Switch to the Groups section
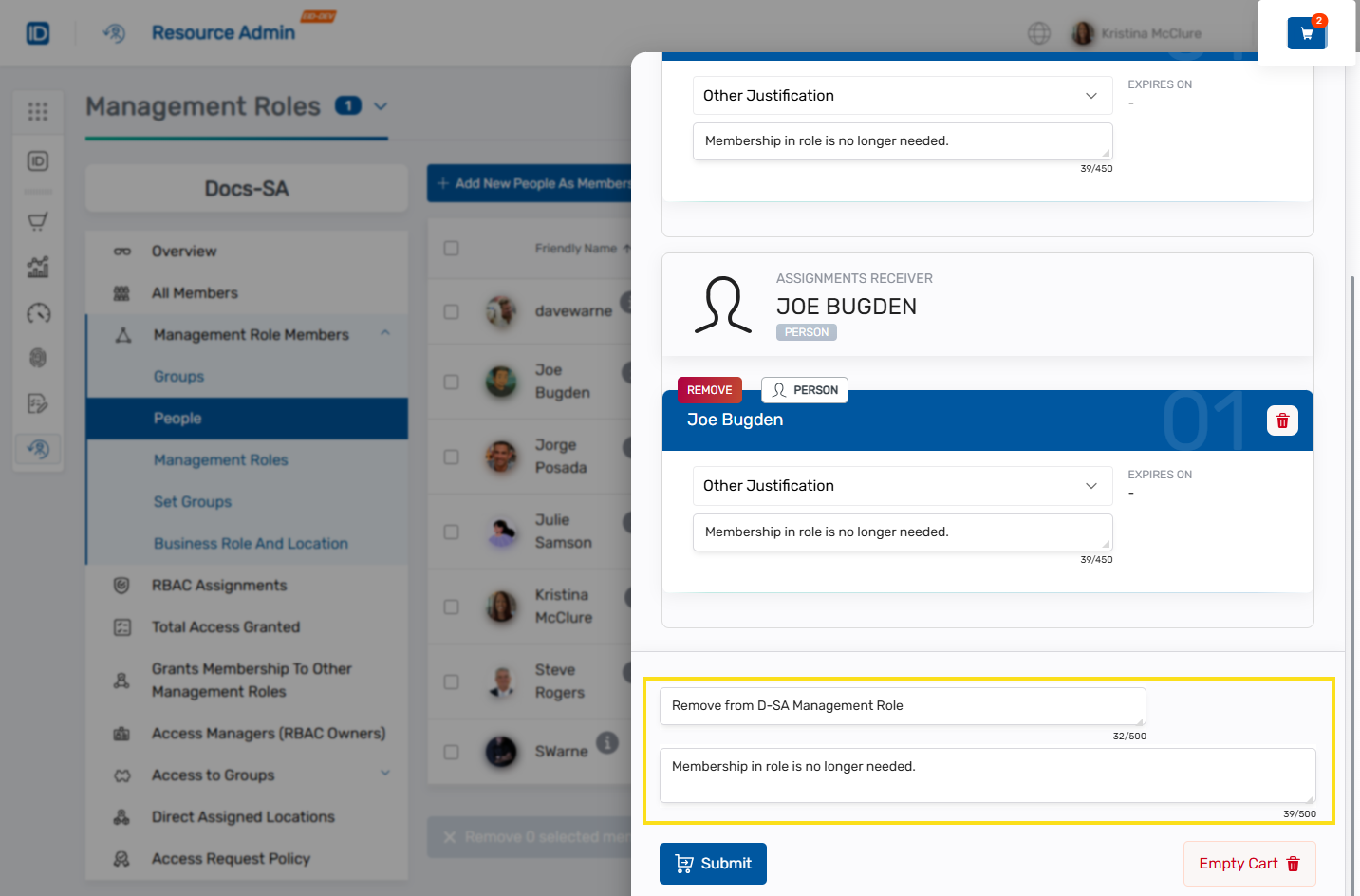The width and height of the screenshot is (1360, 896). (177, 376)
